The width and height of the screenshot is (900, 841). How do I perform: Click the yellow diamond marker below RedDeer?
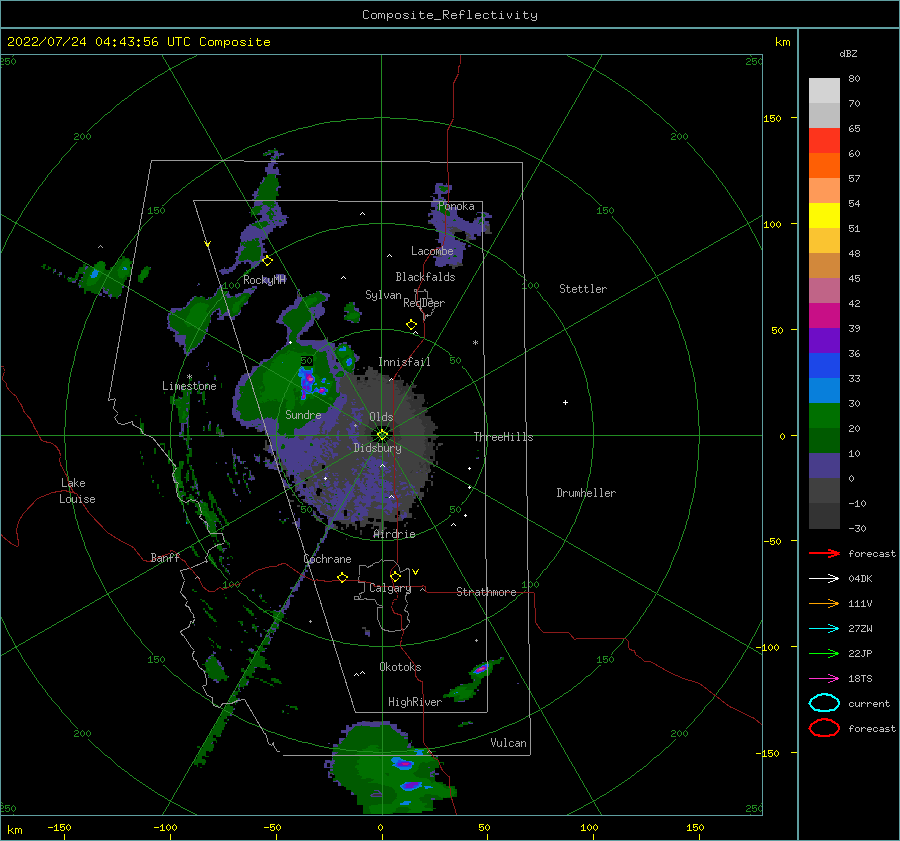pos(412,325)
